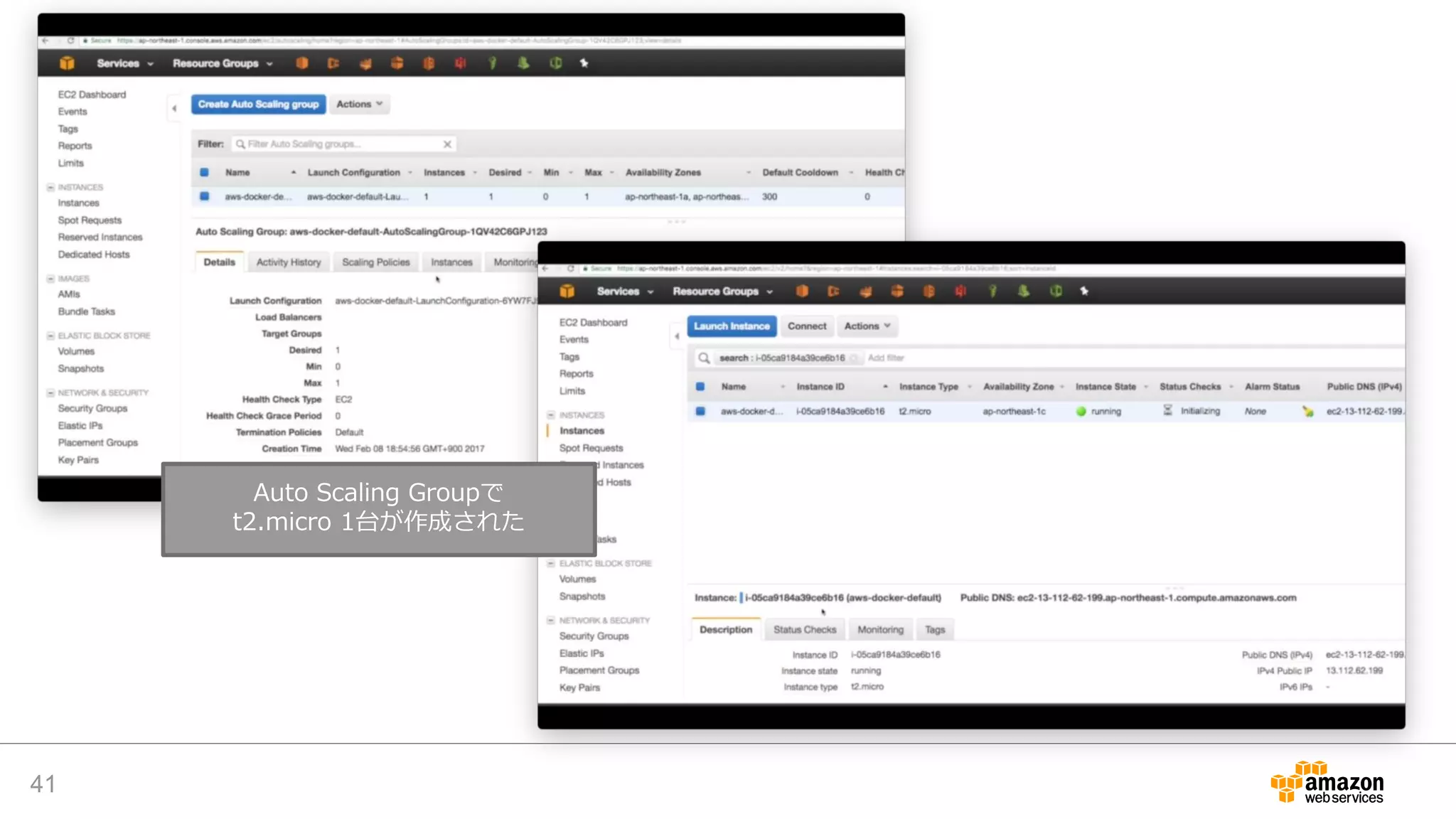Clear Auto Scaling filter with X icon
Viewport: 1456px width, 819px height.
point(447,144)
